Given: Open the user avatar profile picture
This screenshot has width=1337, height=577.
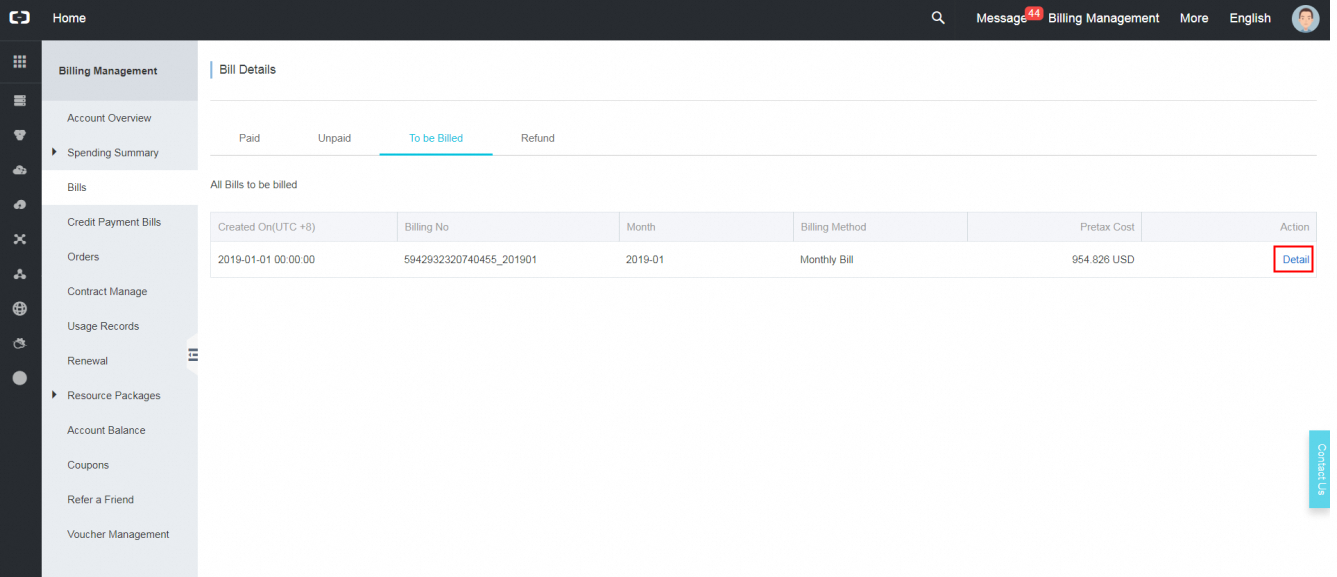Looking at the screenshot, I should tap(1305, 18).
